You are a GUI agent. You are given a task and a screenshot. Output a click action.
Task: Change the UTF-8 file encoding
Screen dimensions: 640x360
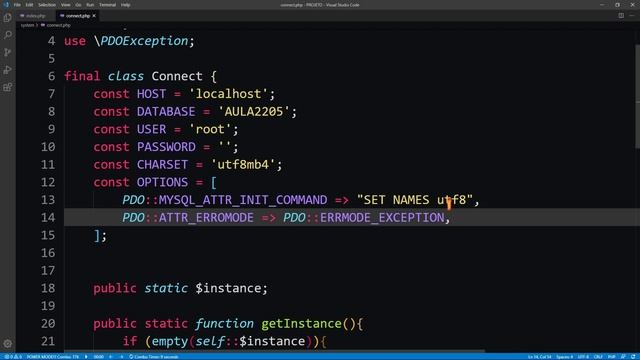pyautogui.click(x=583, y=357)
